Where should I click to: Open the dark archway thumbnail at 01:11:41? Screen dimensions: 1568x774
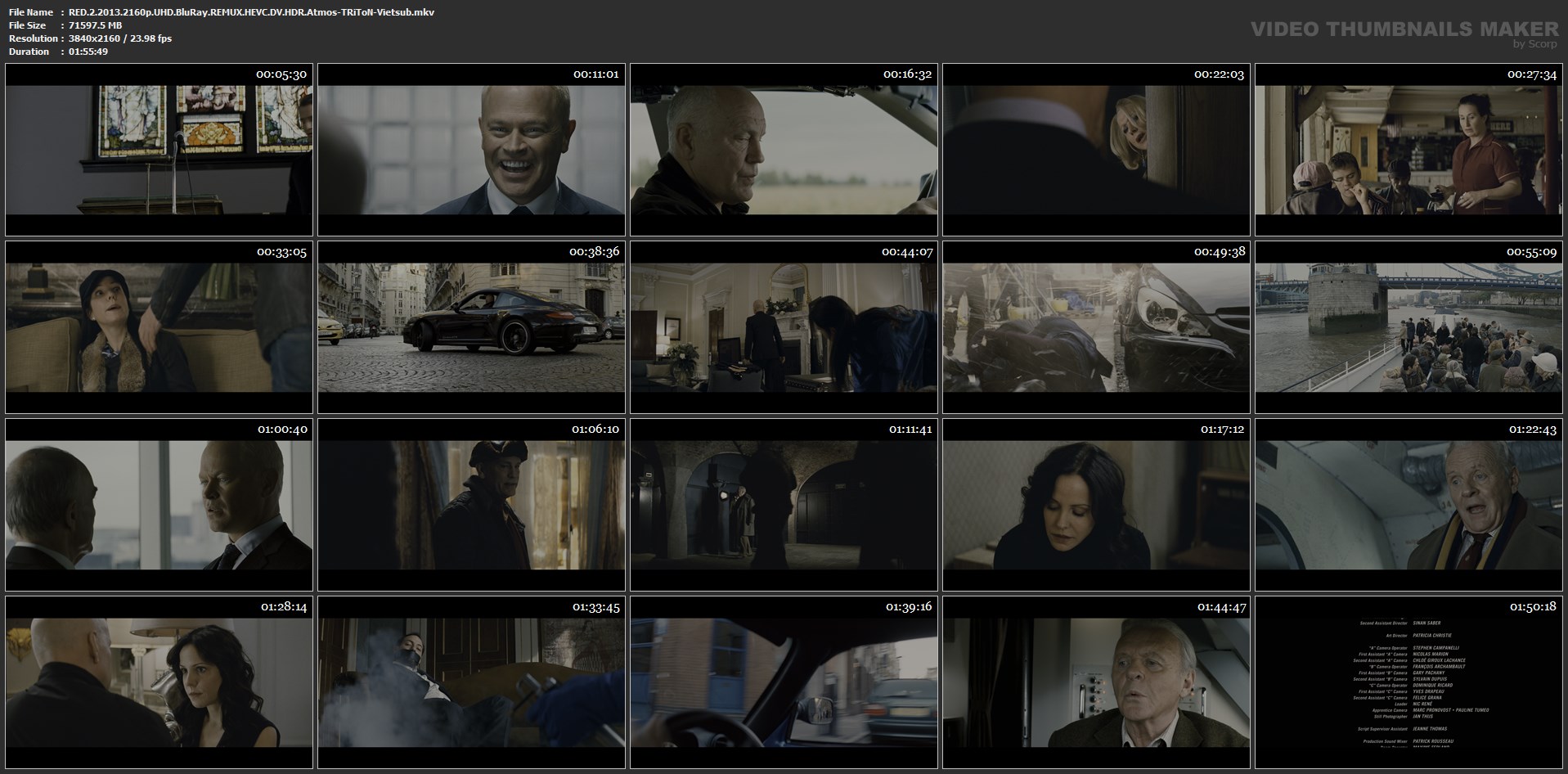pyautogui.click(x=784, y=505)
